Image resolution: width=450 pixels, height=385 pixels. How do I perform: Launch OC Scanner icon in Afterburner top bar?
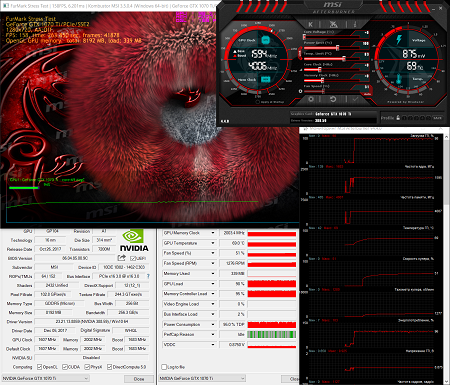(x=333, y=24)
